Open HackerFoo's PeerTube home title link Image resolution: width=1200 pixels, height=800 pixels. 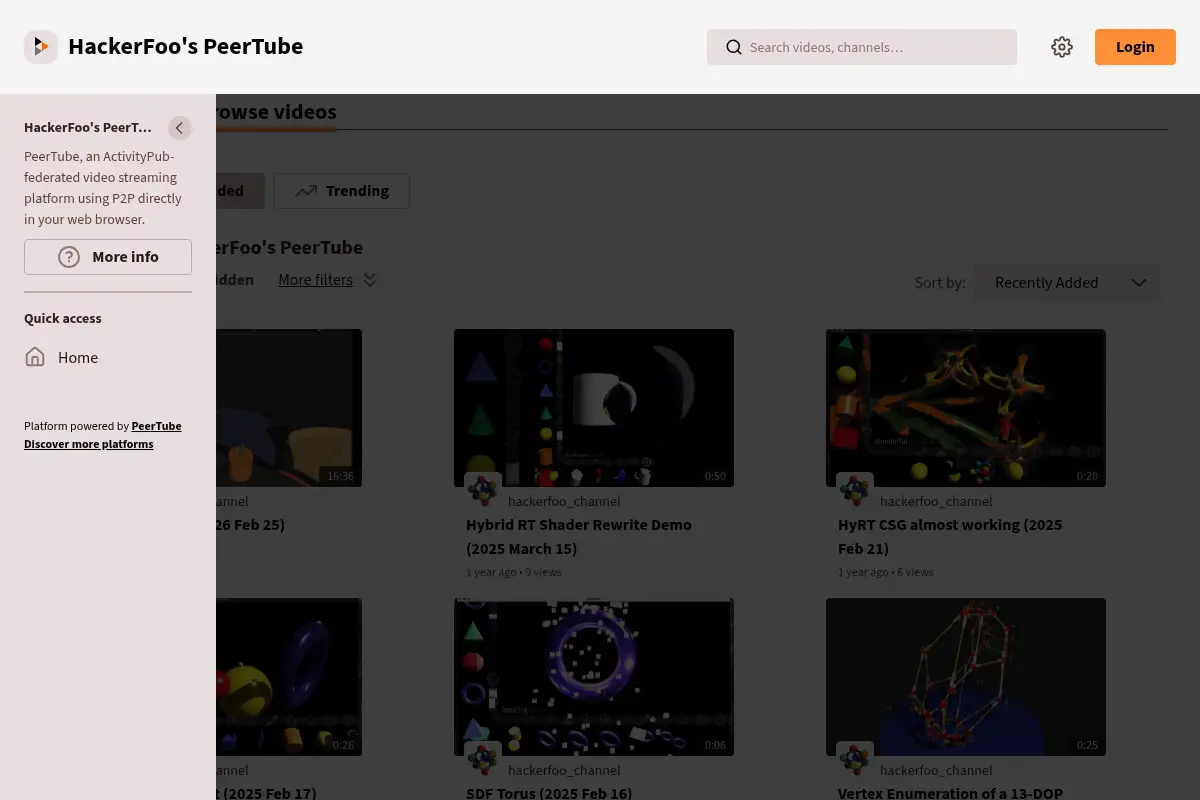point(185,47)
